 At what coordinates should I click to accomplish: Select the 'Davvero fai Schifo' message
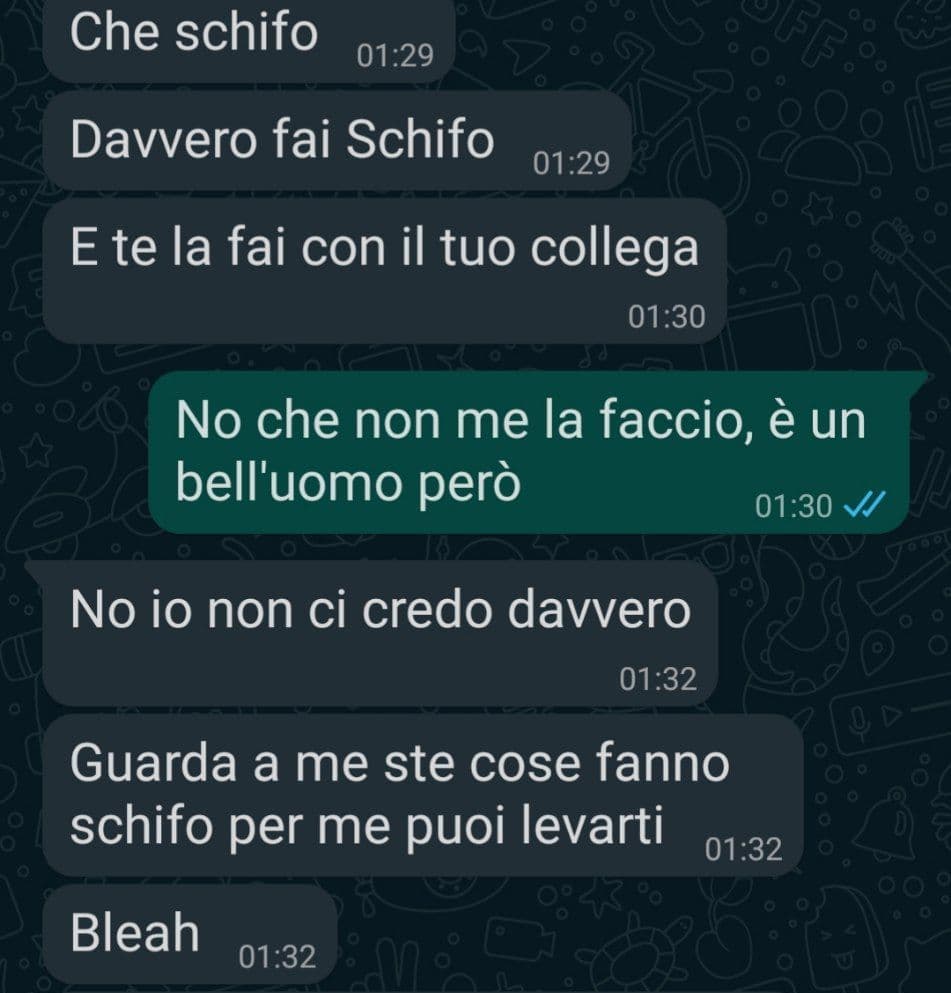click(337, 141)
